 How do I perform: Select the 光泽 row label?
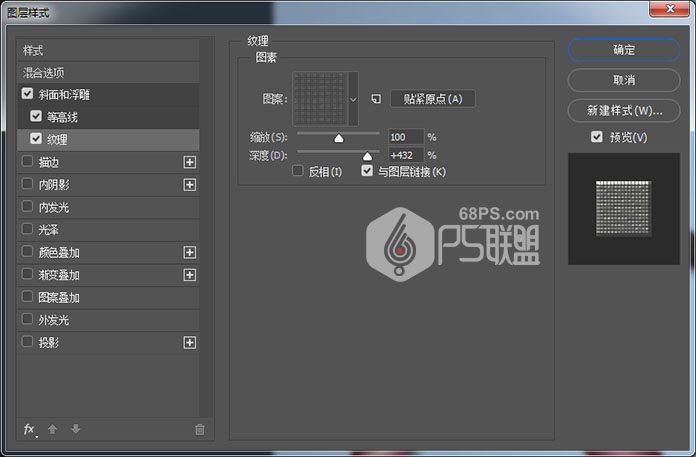pos(49,230)
